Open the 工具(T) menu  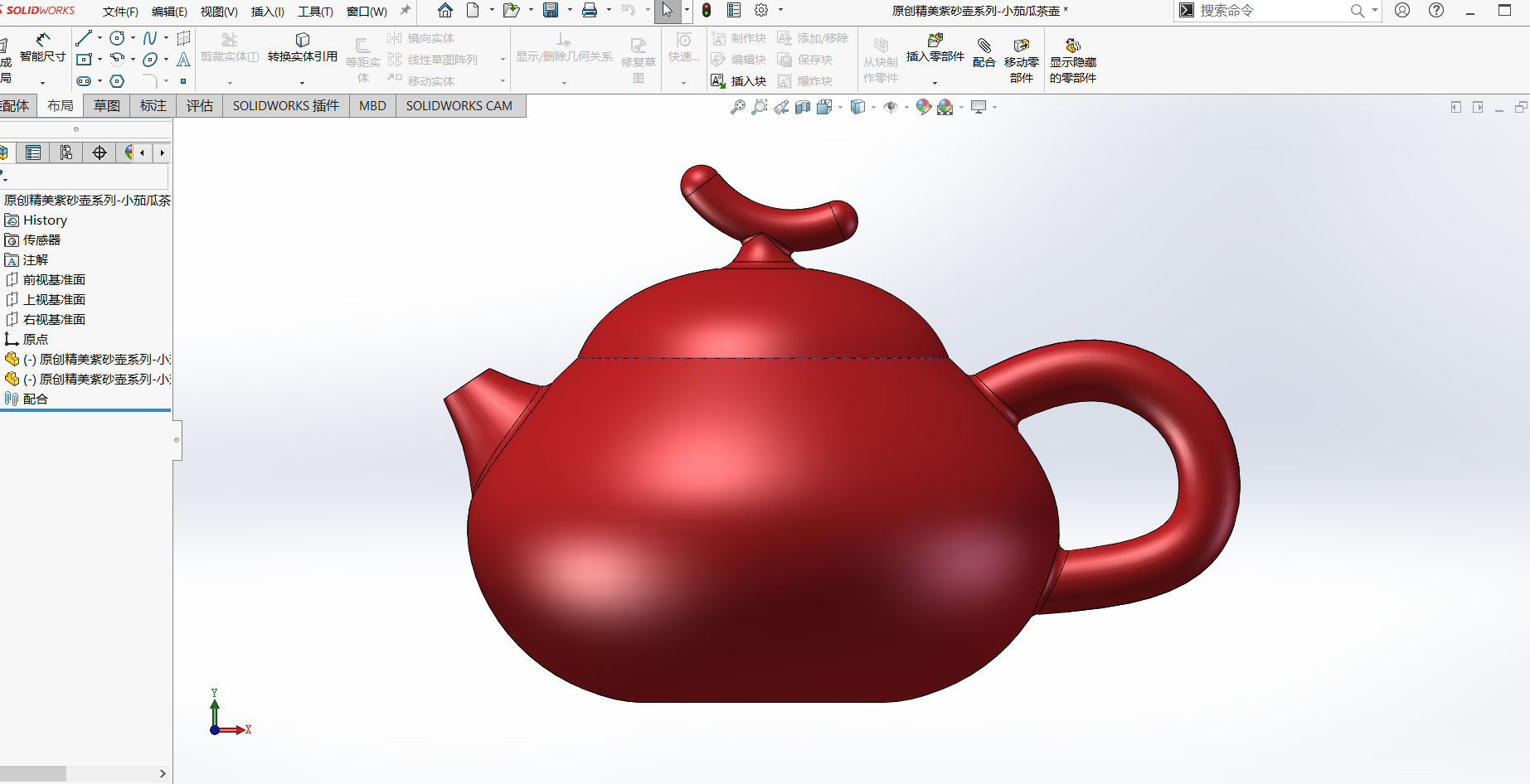click(315, 11)
